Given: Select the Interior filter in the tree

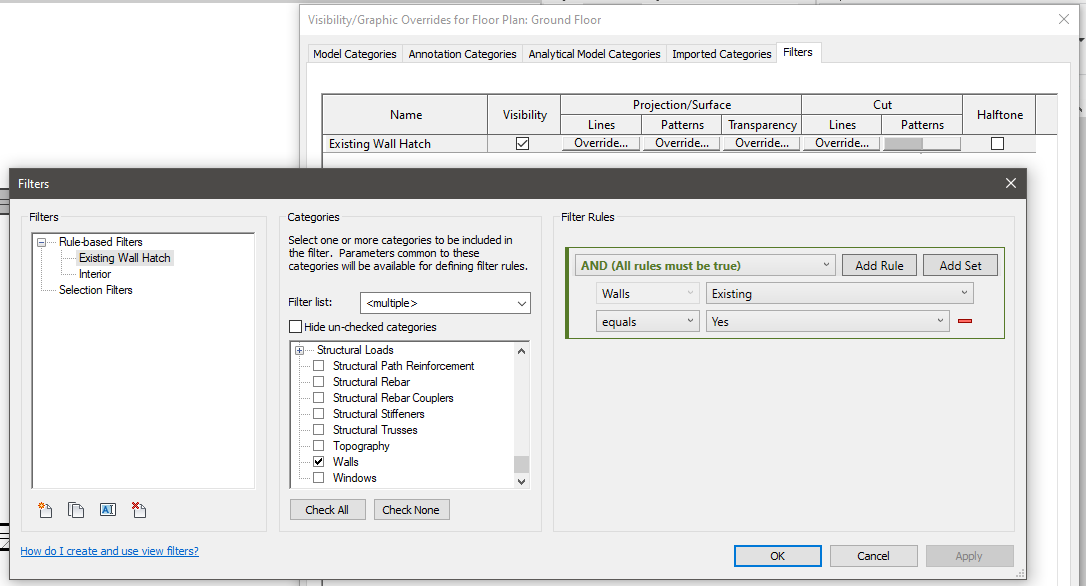Looking at the screenshot, I should 95,274.
